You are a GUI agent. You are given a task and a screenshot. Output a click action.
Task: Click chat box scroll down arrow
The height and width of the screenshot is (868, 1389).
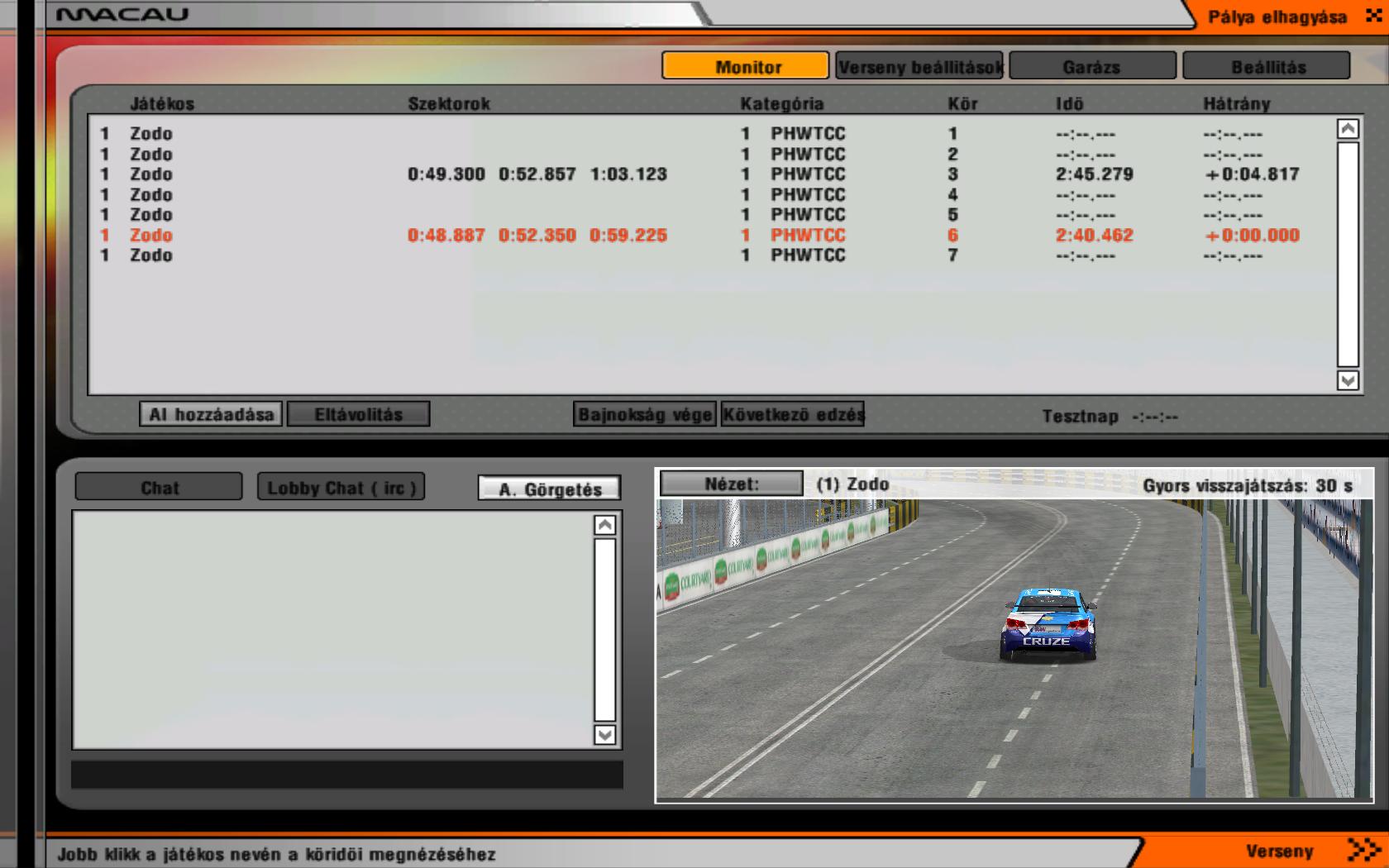(x=605, y=735)
